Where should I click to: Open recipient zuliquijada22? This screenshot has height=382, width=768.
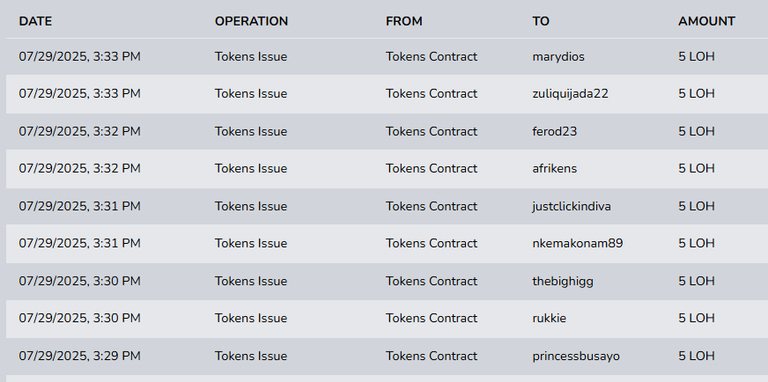(570, 94)
